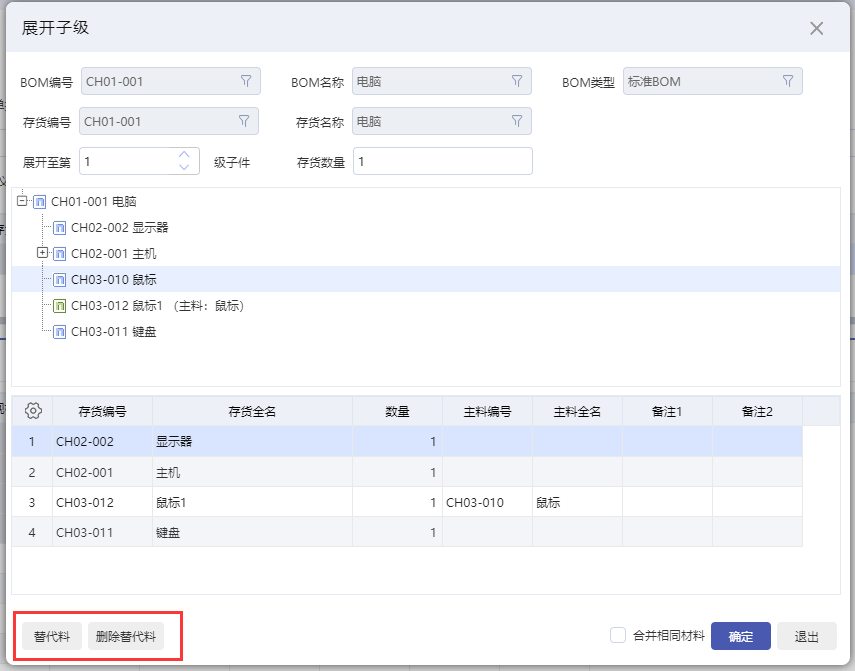The height and width of the screenshot is (671, 855).
Task: Open the column settings gear in the table header
Action: 30,410
